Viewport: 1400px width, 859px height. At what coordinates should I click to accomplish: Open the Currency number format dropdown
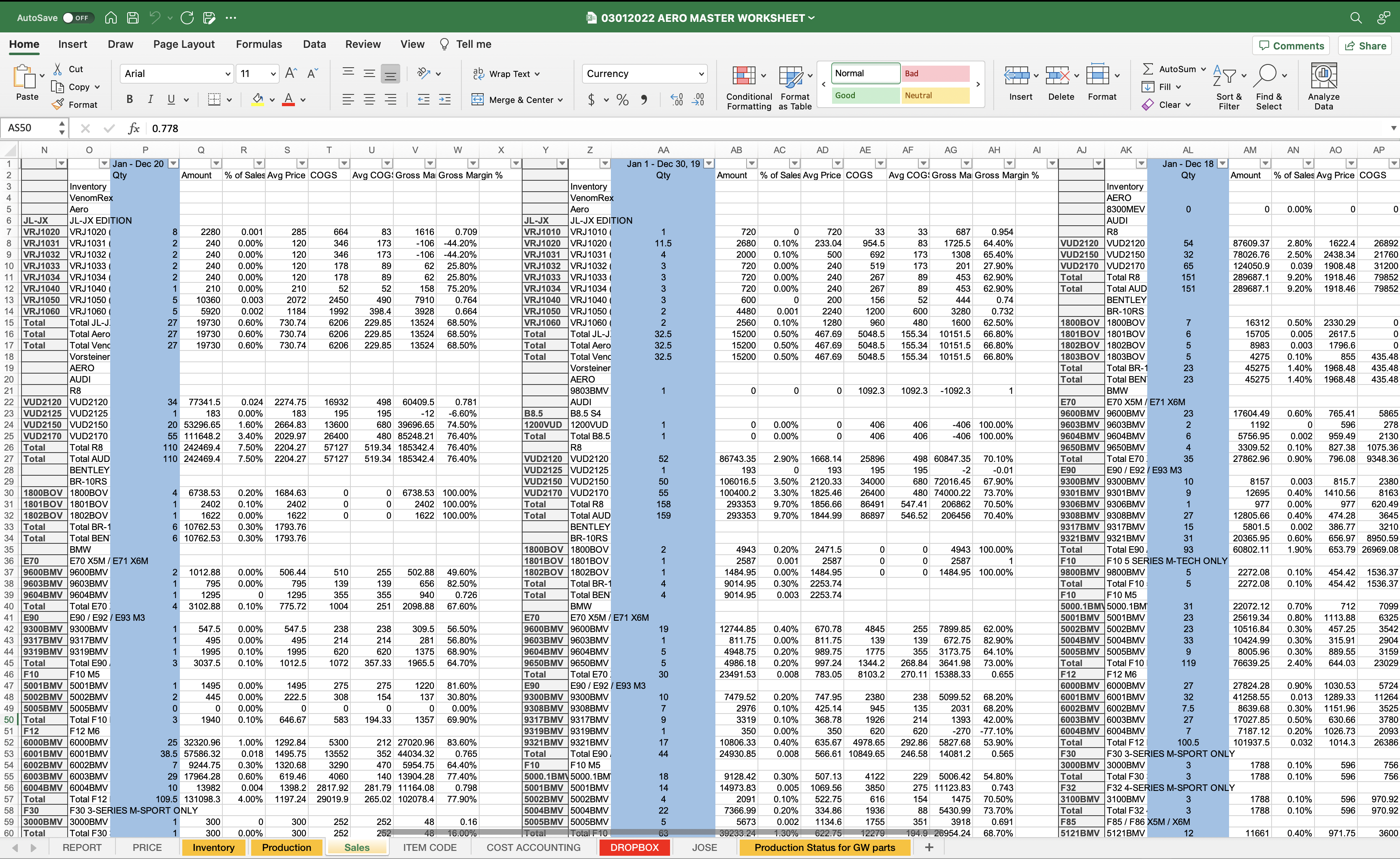coord(701,74)
